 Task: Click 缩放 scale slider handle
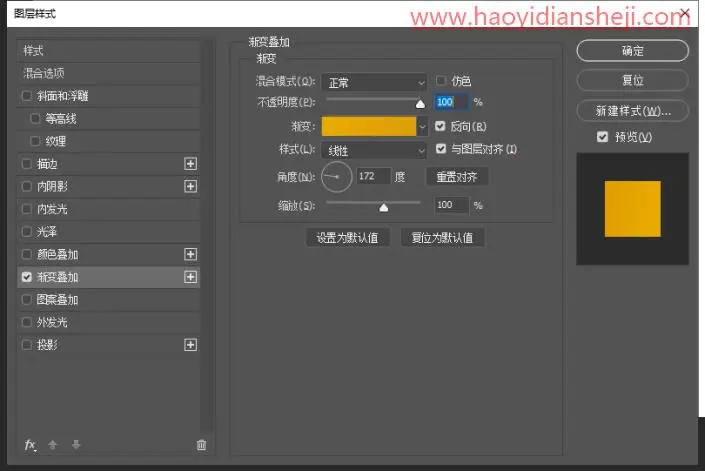pos(384,207)
